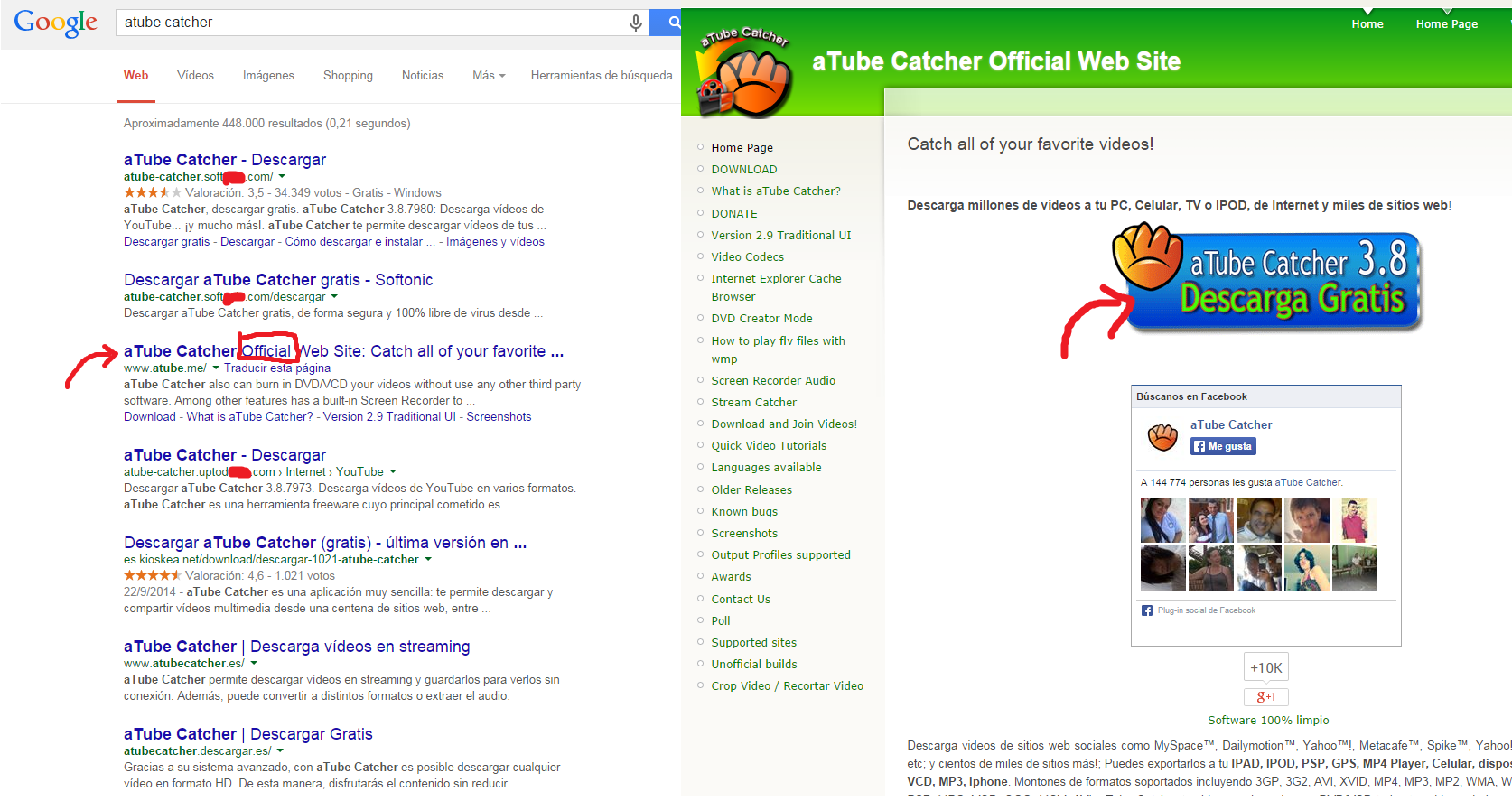Open DOWNLOAD in aTube sidebar
This screenshot has width=1512, height=801.
tap(744, 170)
